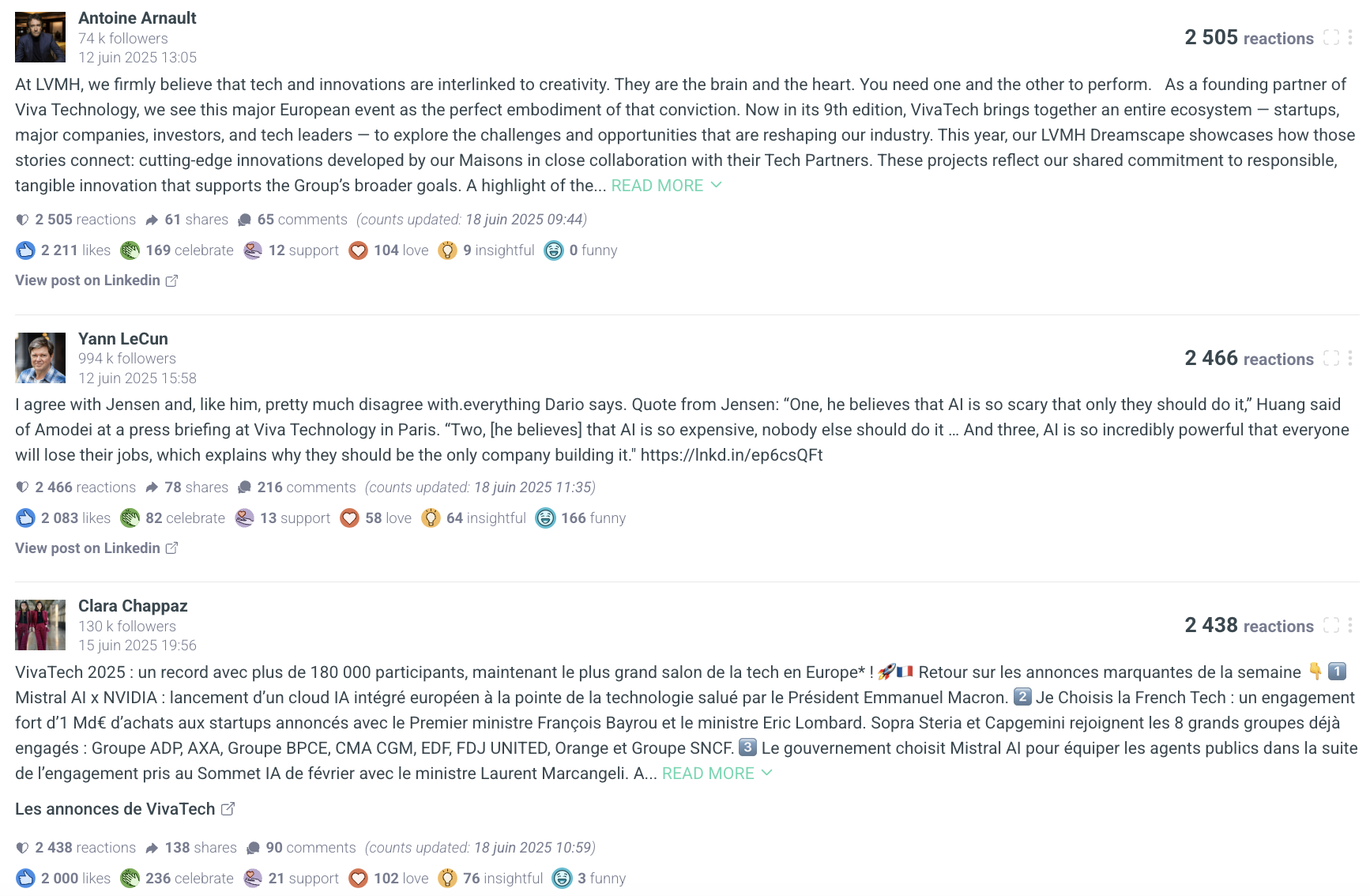Image resolution: width=1370 pixels, height=896 pixels.
Task: Click the expand frame icon on Antoine Arnault's post
Action: 1331,37
